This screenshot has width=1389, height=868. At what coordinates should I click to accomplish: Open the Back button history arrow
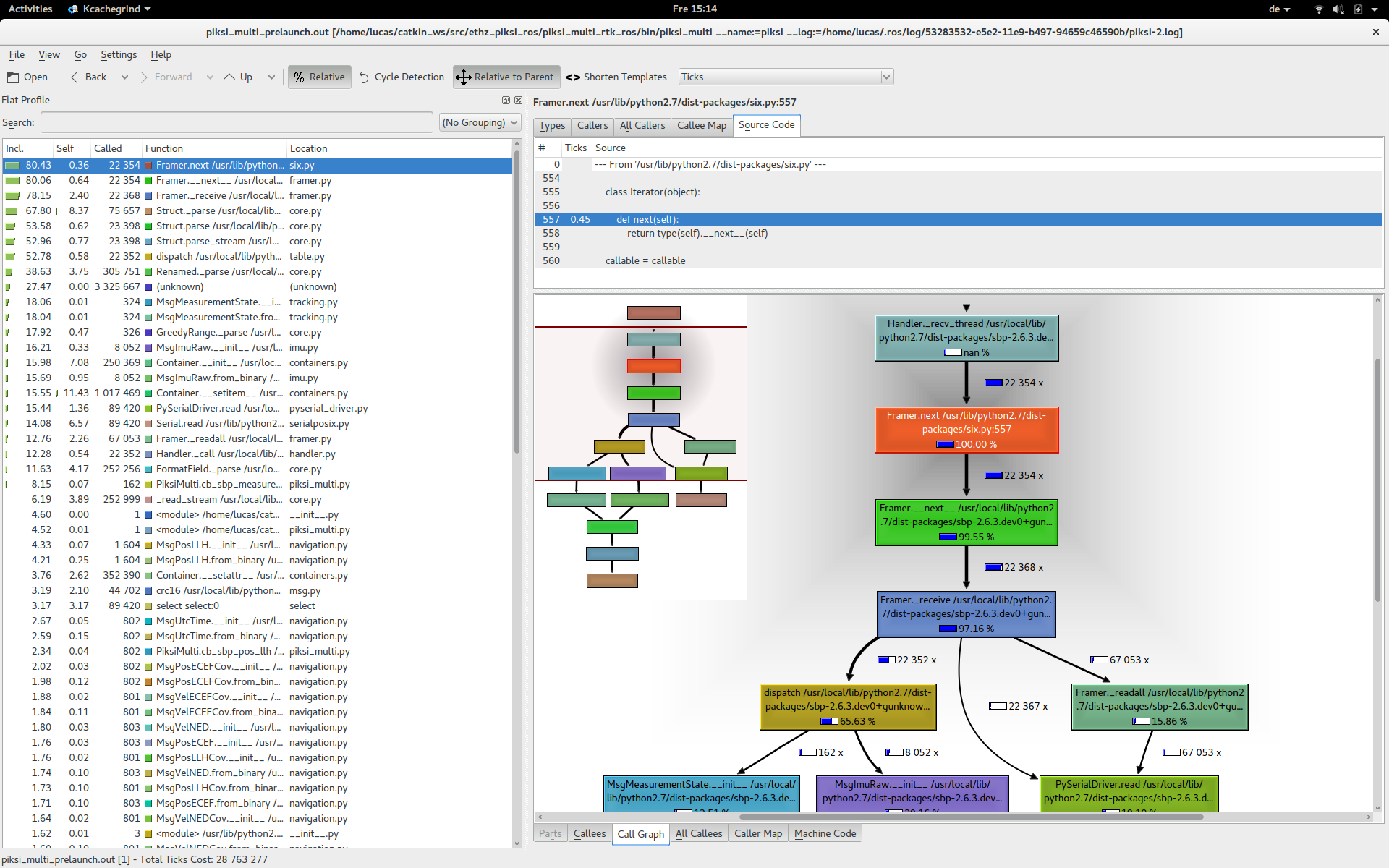point(124,77)
